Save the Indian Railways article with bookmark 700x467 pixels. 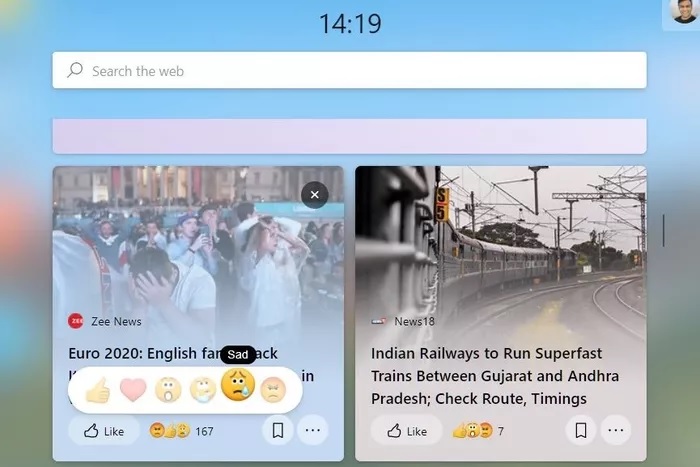point(580,431)
